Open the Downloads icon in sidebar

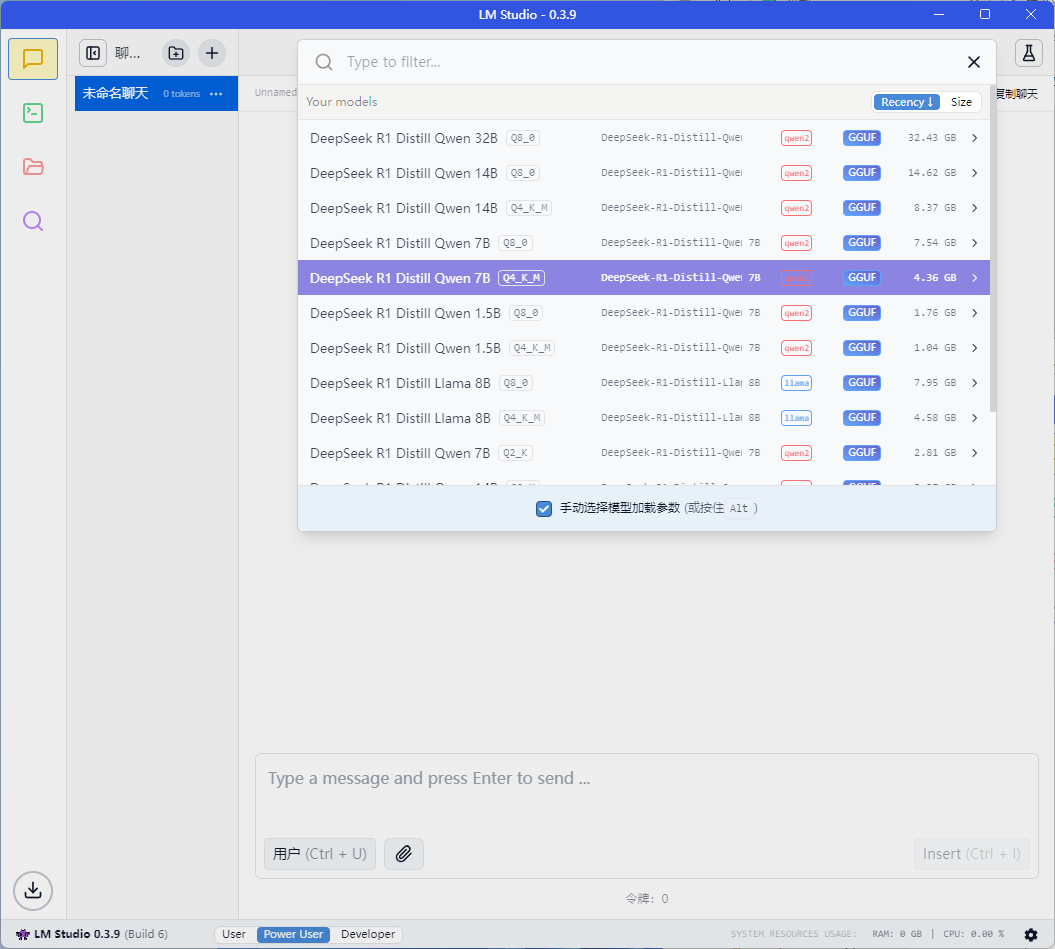33,890
